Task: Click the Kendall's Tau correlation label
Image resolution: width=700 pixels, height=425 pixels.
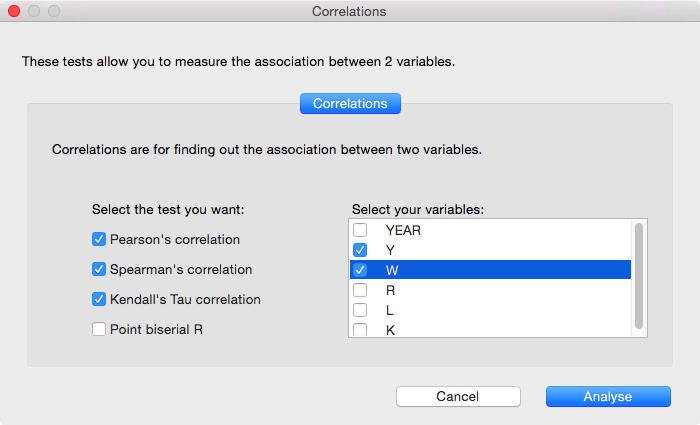Action: pyautogui.click(x=185, y=299)
